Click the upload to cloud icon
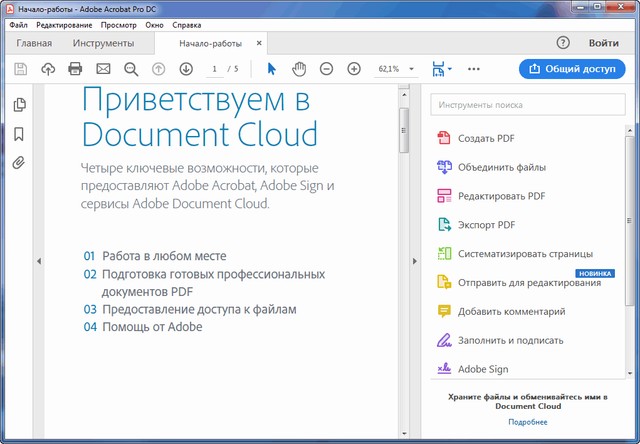 click(x=48, y=69)
